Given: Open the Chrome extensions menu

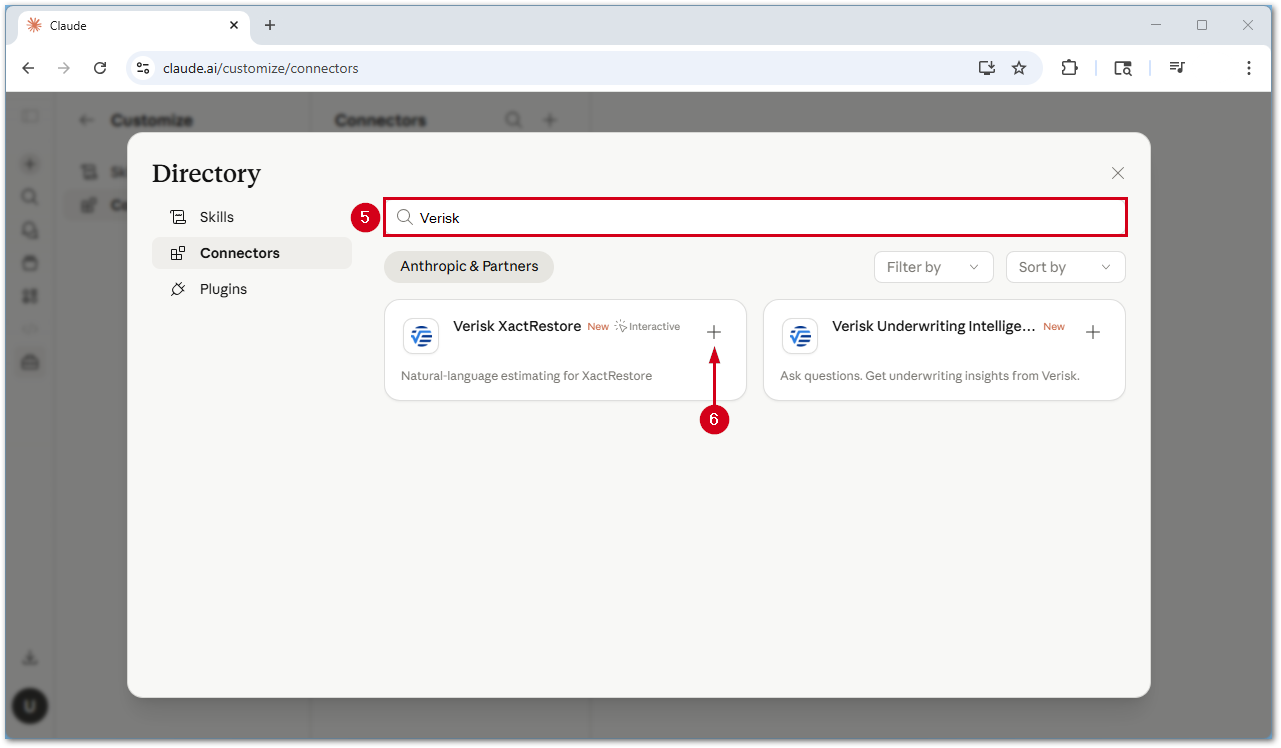Looking at the screenshot, I should click(1069, 68).
